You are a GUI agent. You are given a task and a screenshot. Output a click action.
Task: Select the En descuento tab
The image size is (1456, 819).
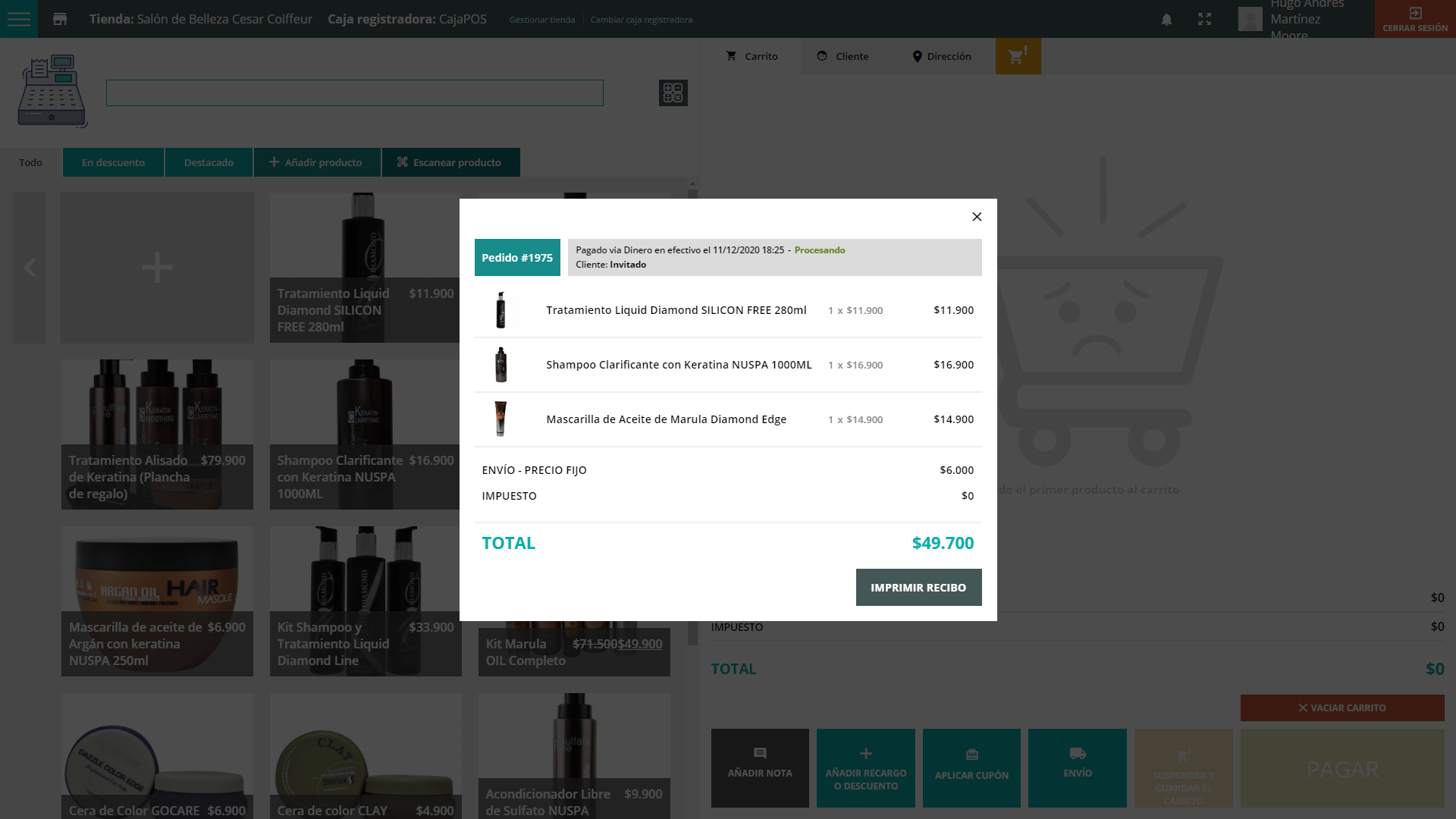click(x=113, y=162)
